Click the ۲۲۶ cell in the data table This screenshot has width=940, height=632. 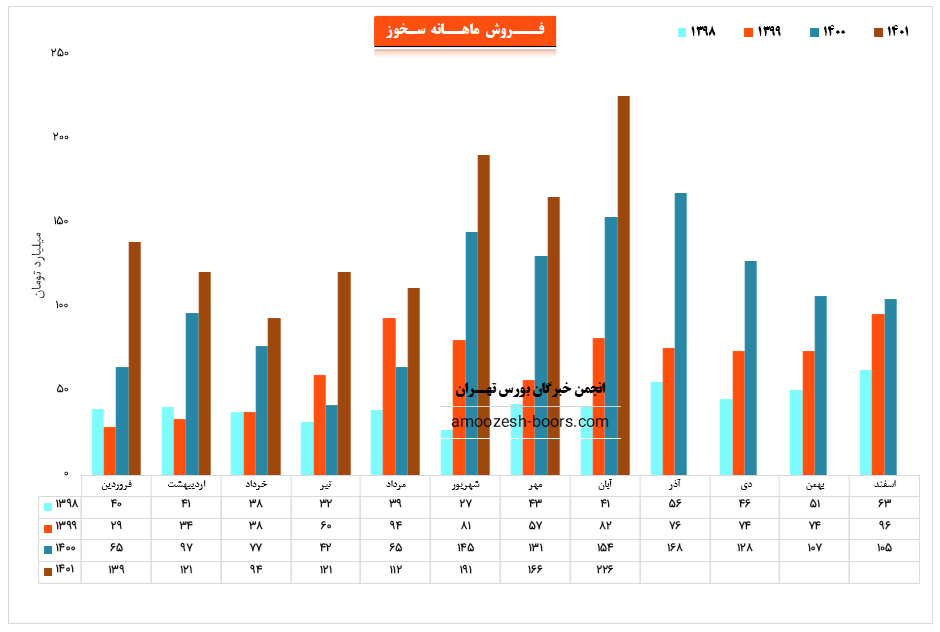pos(605,571)
